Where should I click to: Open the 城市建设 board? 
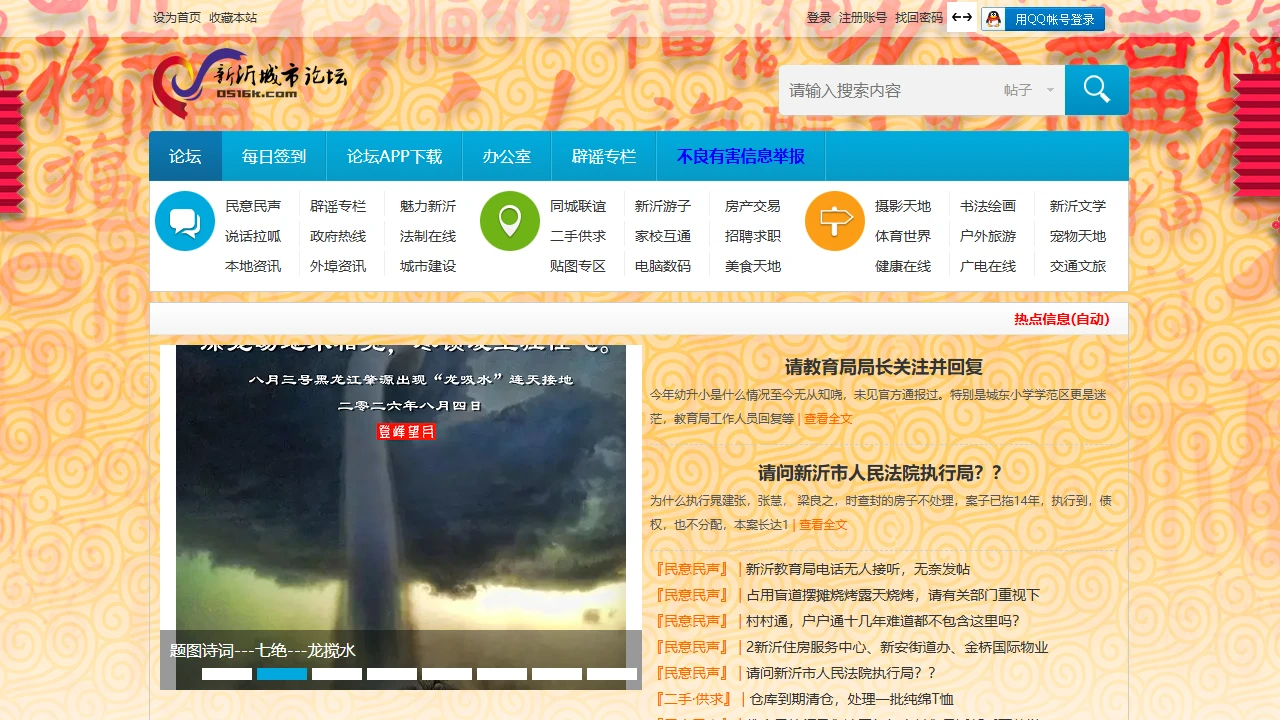tap(428, 266)
